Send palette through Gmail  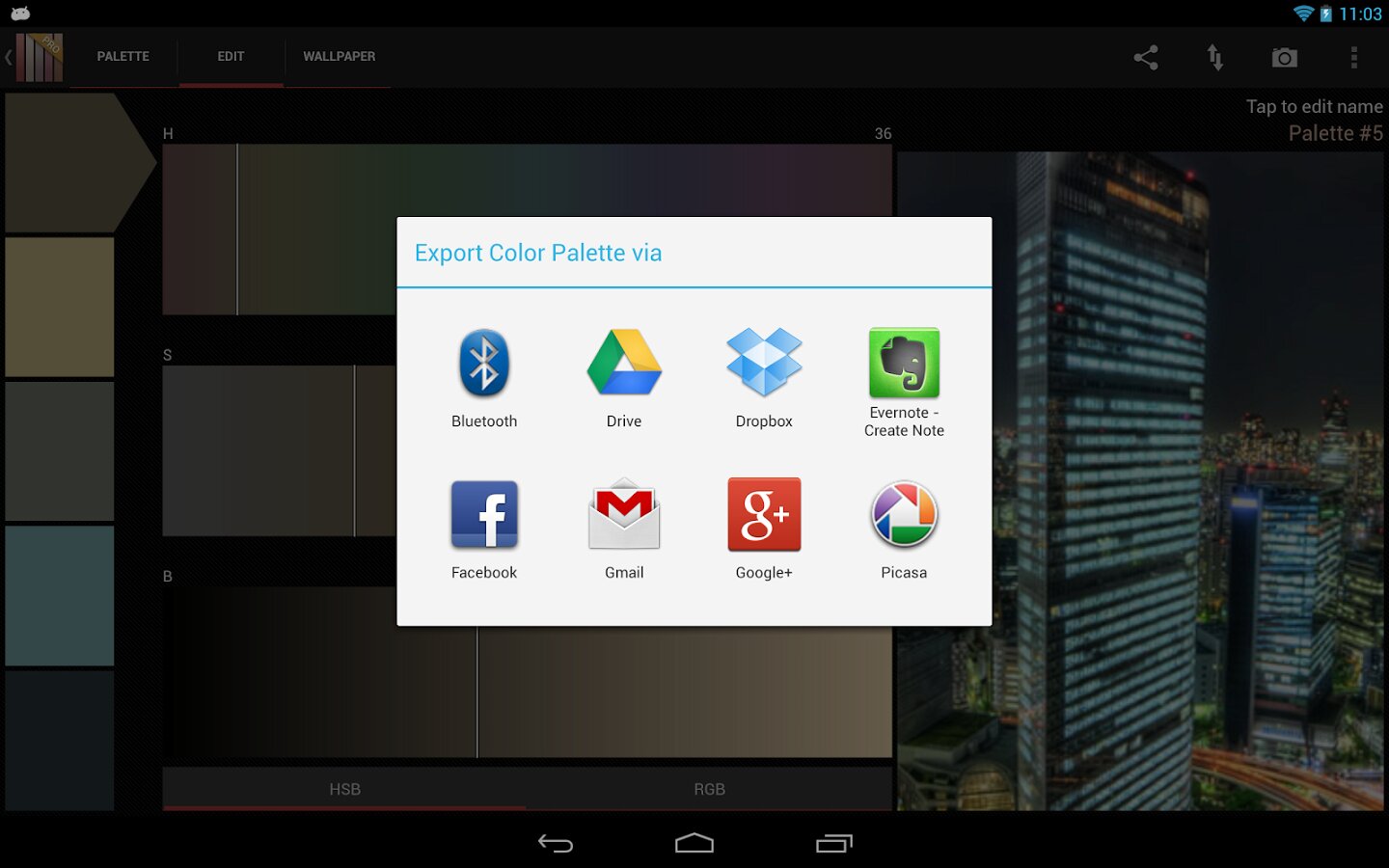pos(624,529)
